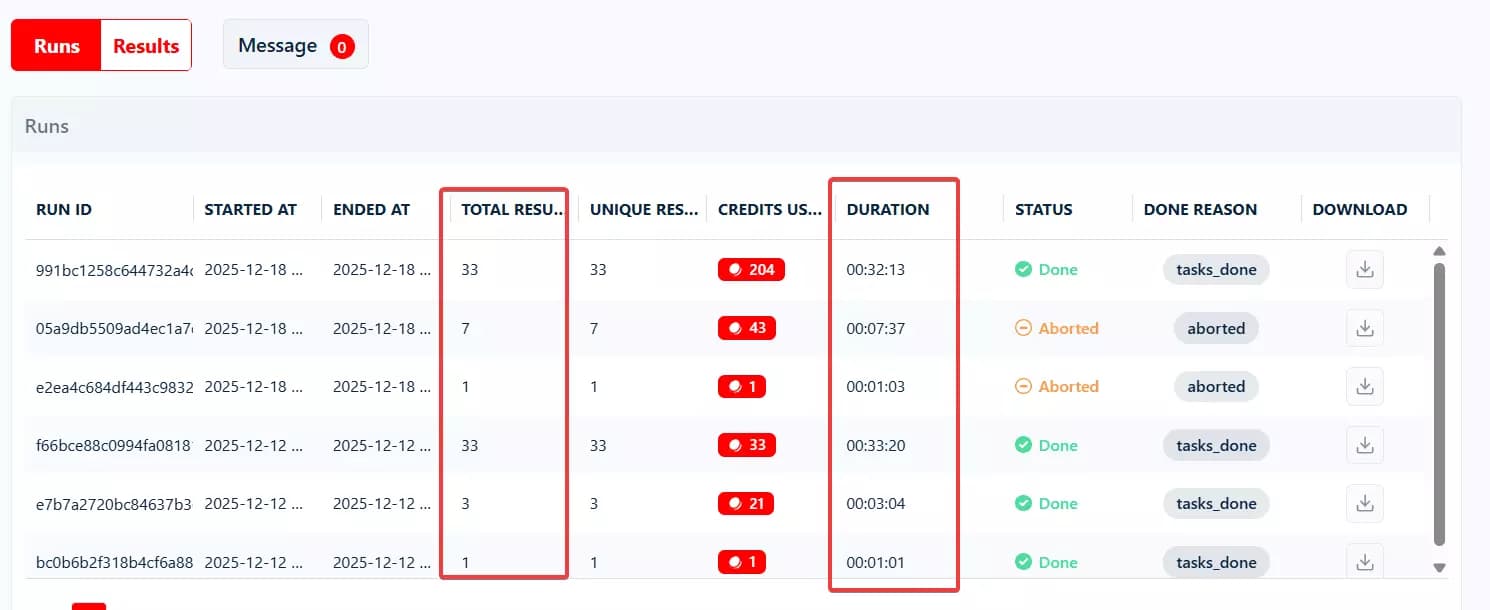Click download icon for run e2ea4c684df443c9832
1490x610 pixels.
(x=1364, y=387)
